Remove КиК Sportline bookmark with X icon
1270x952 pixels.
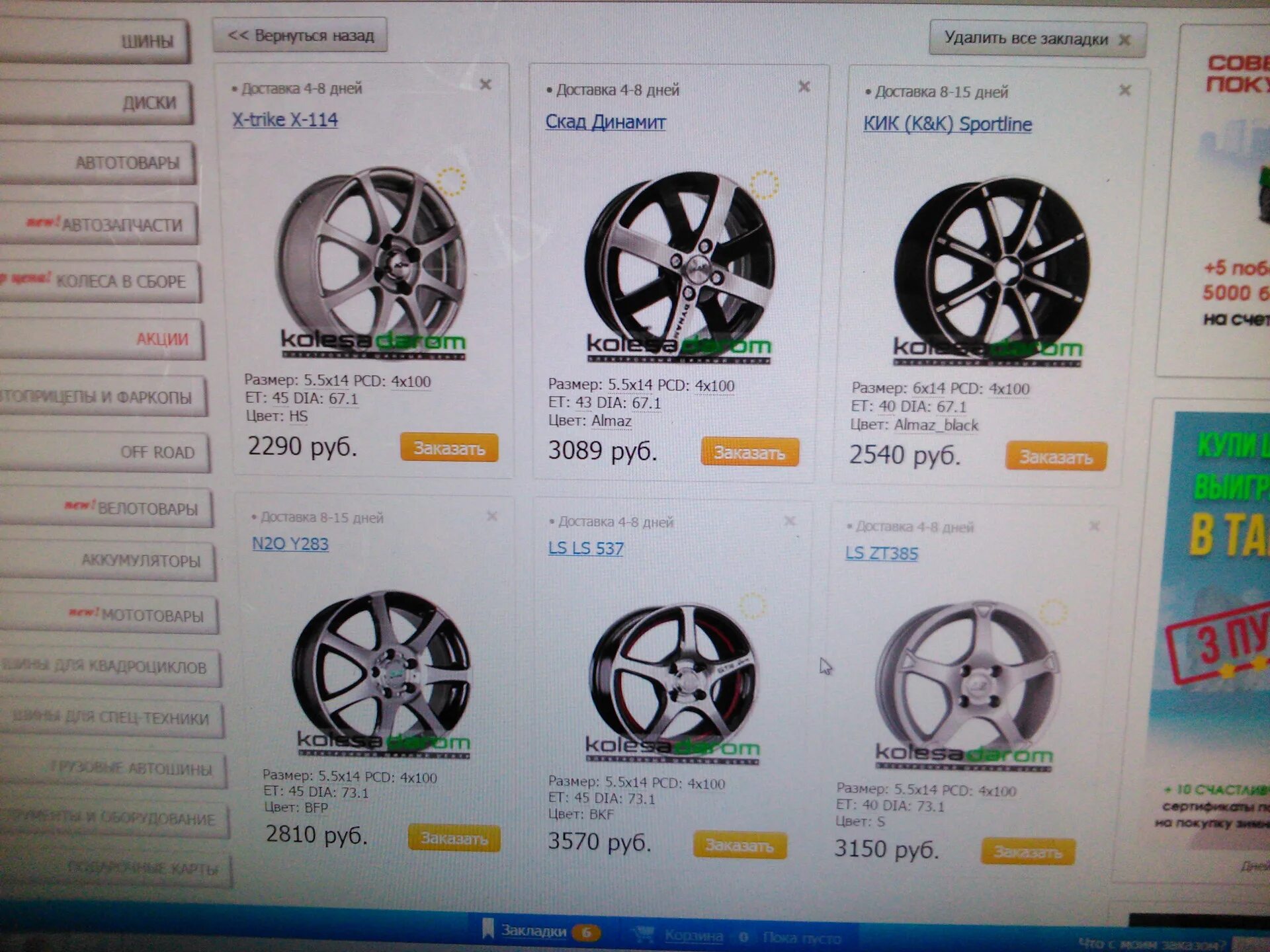1124,90
